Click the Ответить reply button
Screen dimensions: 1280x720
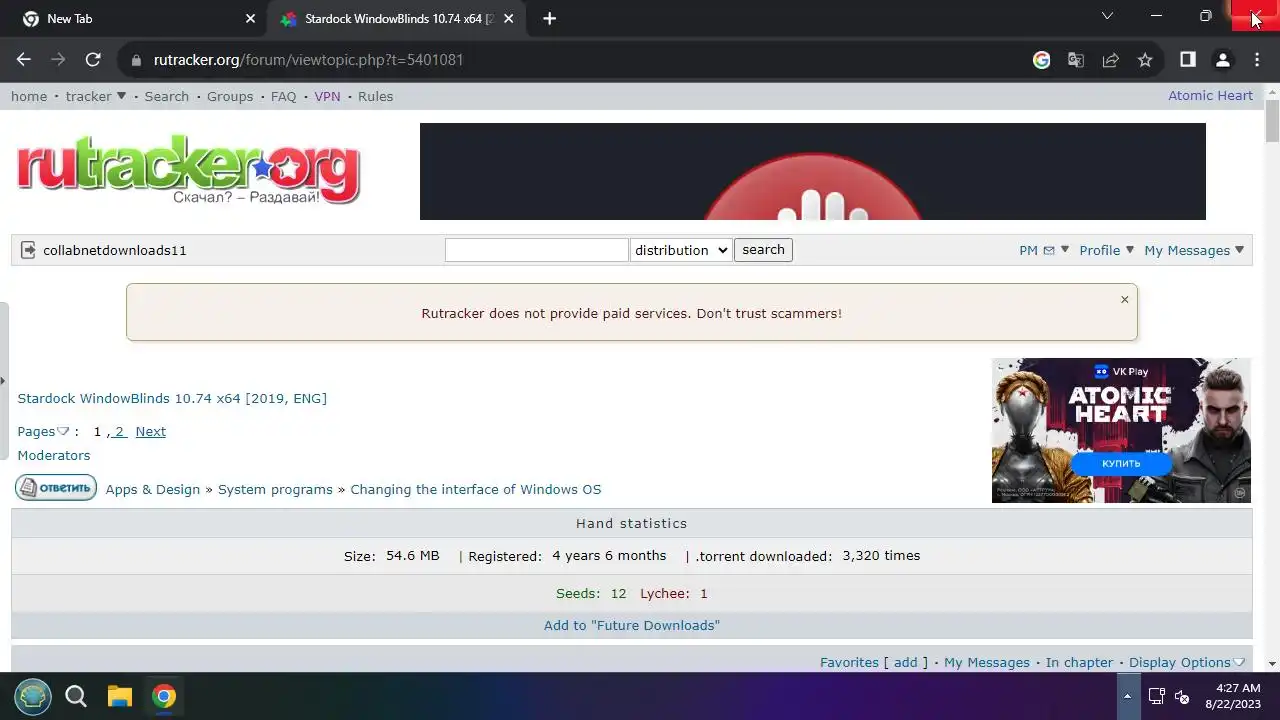point(56,488)
